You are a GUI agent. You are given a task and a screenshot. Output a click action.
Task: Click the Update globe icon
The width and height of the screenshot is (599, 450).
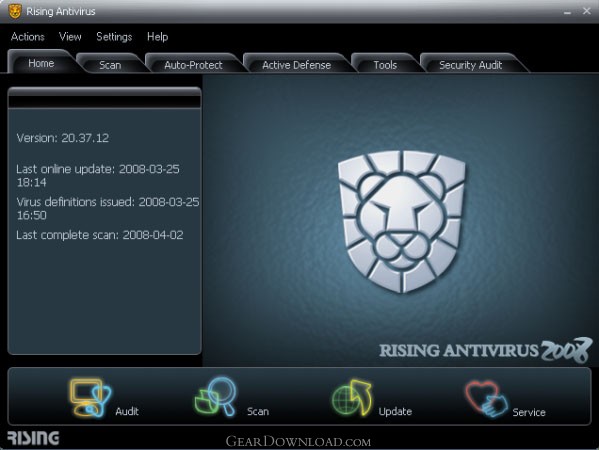click(352, 398)
